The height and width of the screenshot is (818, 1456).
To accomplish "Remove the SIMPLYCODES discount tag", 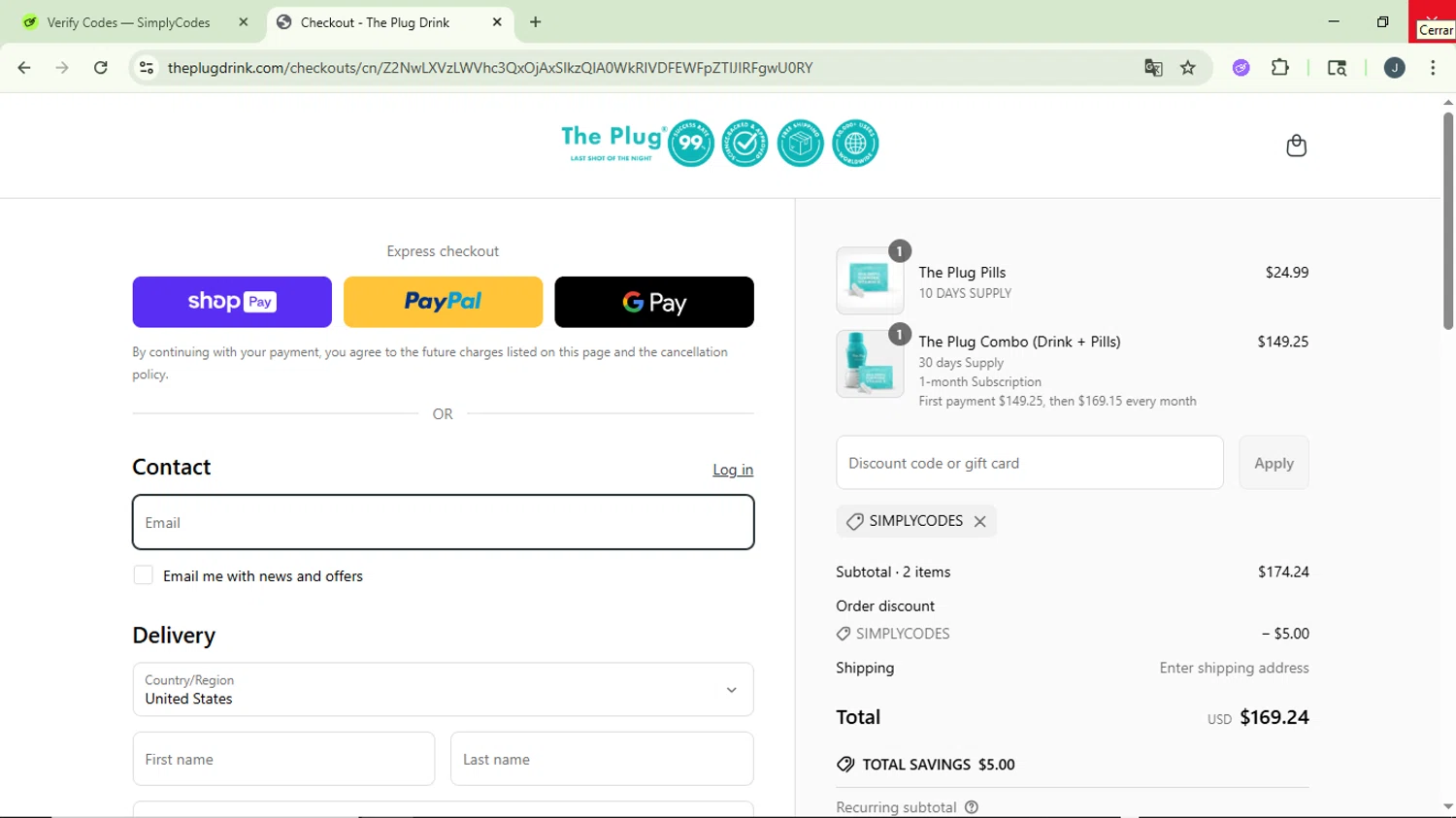I will point(980,521).
